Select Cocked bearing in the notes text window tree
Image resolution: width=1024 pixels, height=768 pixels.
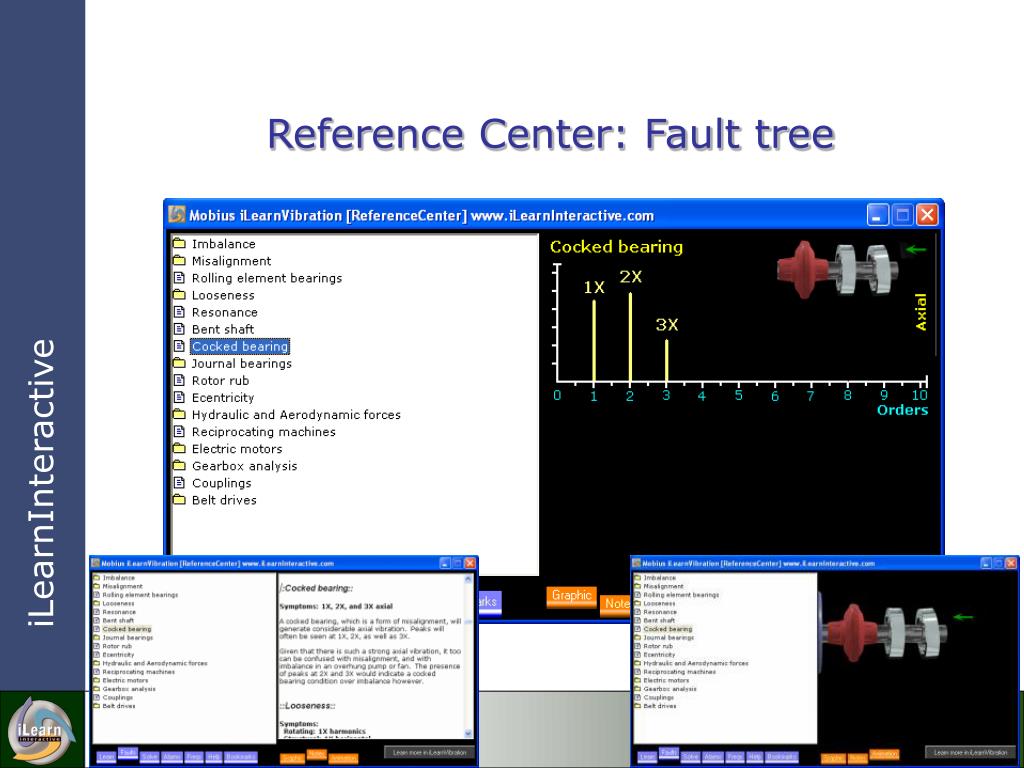(x=127, y=629)
